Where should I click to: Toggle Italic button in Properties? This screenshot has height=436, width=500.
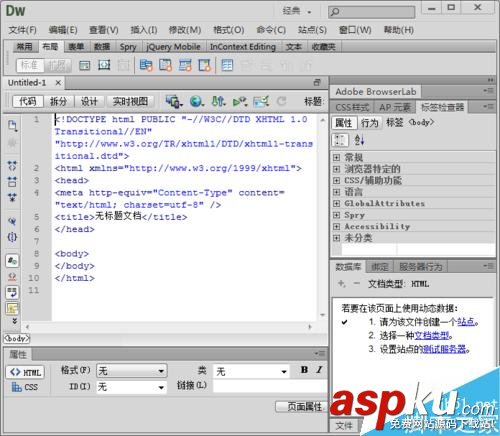pyautogui.click(x=319, y=370)
